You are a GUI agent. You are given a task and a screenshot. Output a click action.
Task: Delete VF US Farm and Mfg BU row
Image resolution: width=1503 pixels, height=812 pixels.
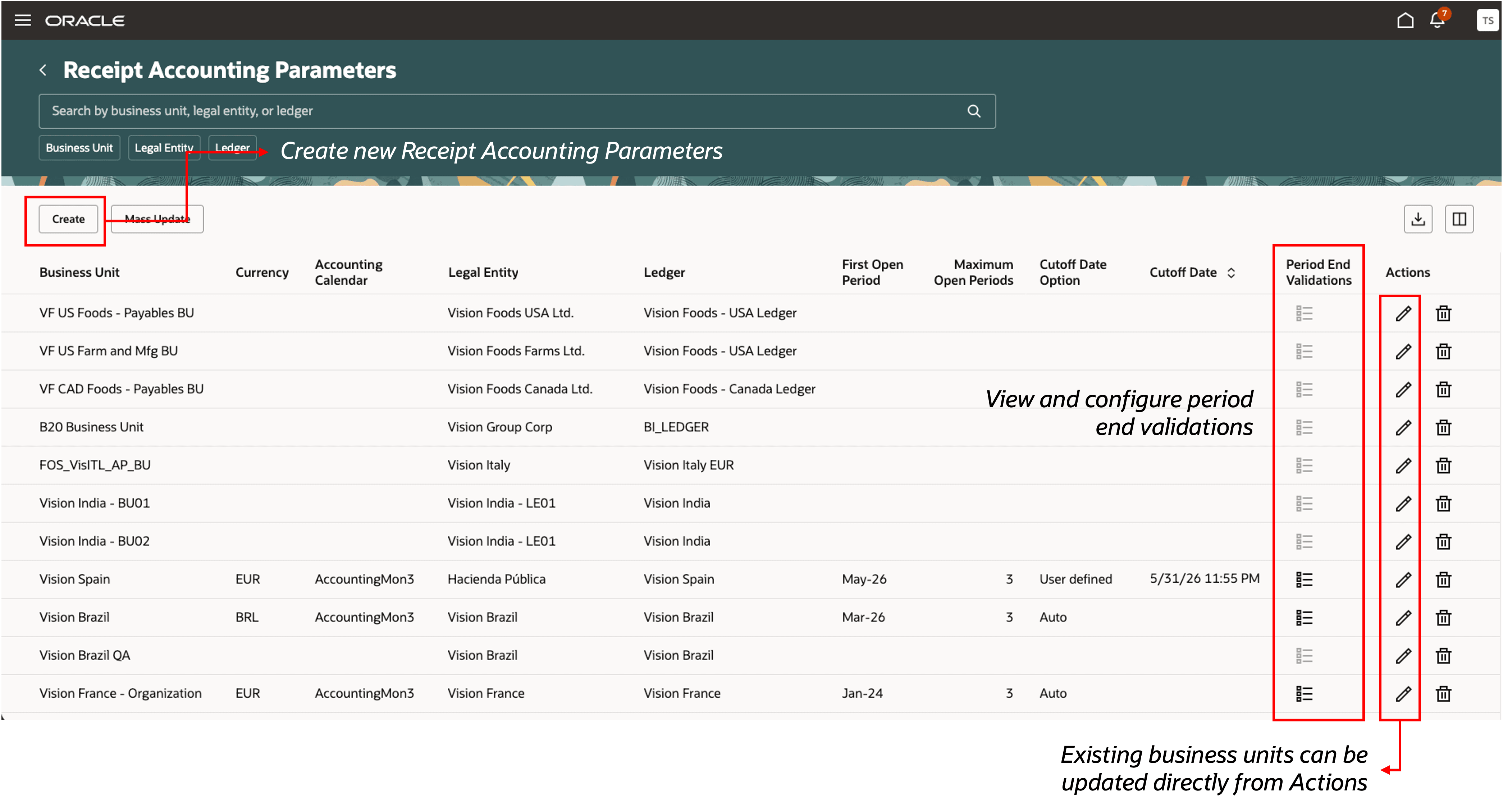coord(1443,351)
